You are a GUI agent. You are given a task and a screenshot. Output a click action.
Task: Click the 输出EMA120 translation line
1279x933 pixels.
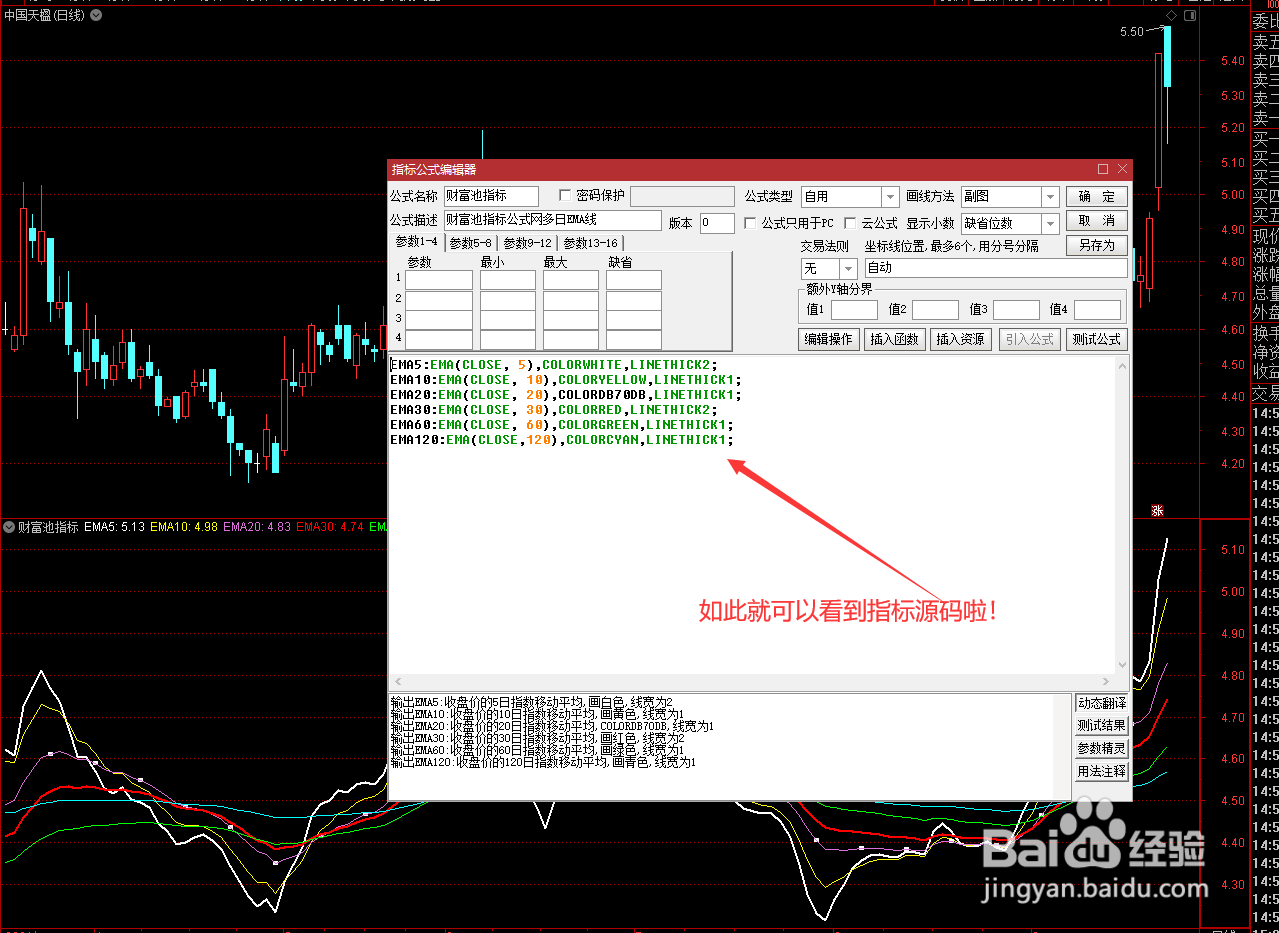coord(542,762)
